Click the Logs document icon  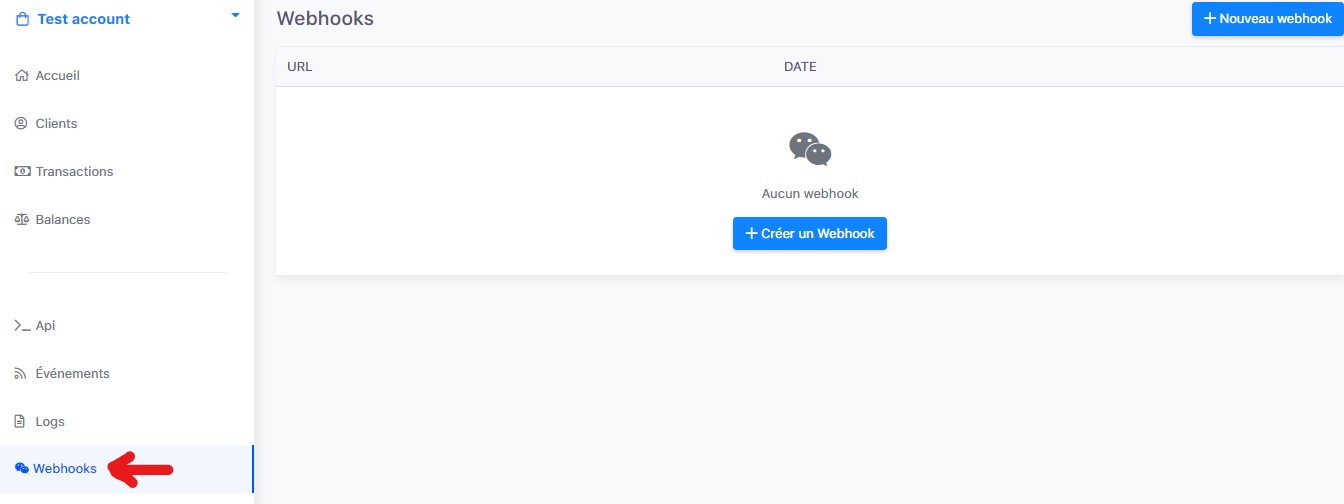click(x=22, y=422)
